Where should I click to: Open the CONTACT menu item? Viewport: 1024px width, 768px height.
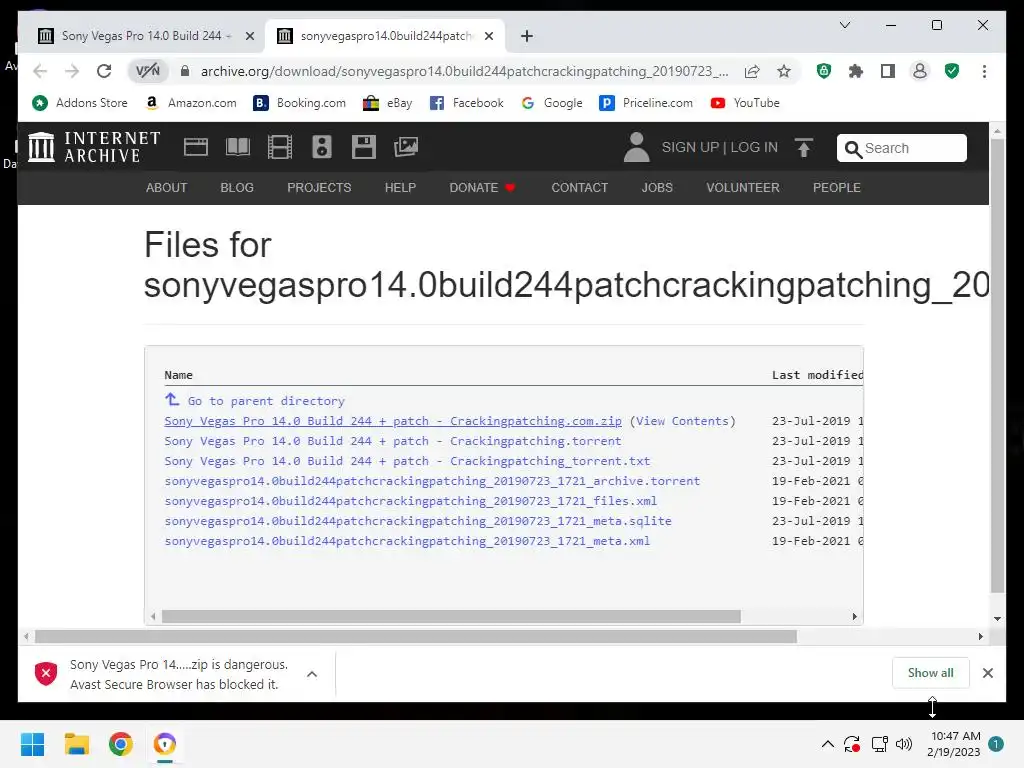[579, 188]
